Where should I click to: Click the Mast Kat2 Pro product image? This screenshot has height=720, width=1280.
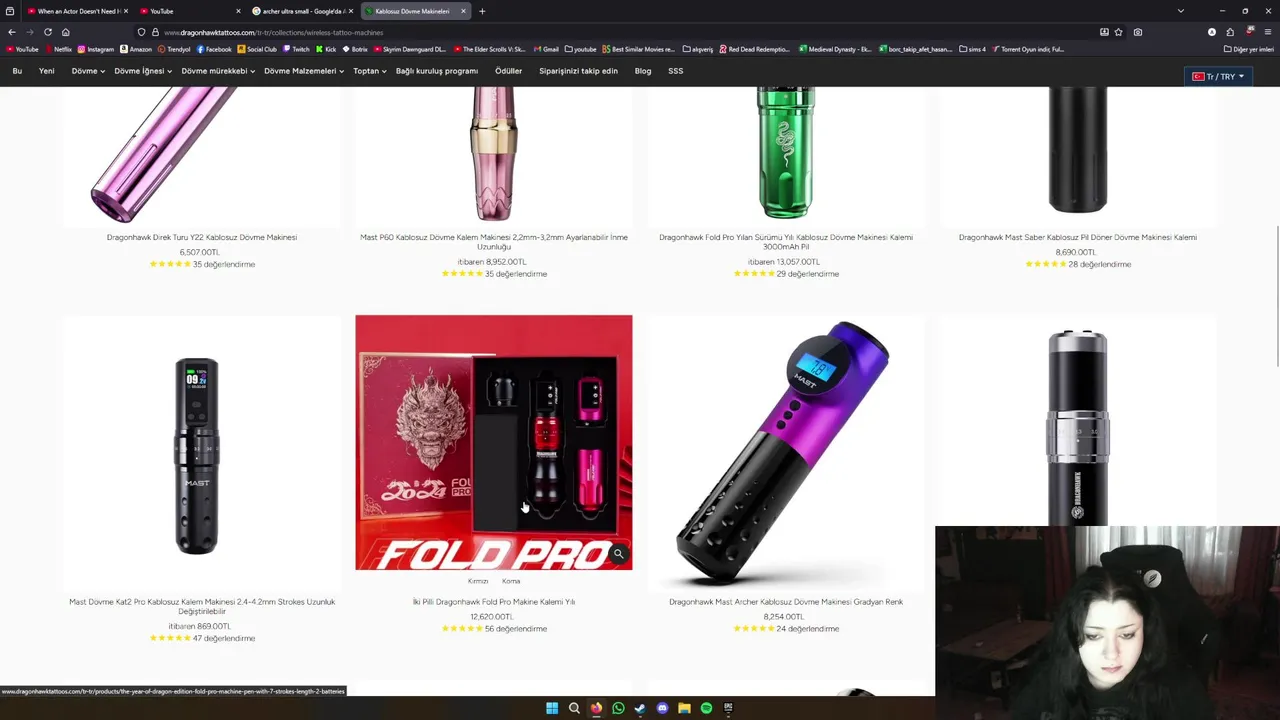[197, 452]
